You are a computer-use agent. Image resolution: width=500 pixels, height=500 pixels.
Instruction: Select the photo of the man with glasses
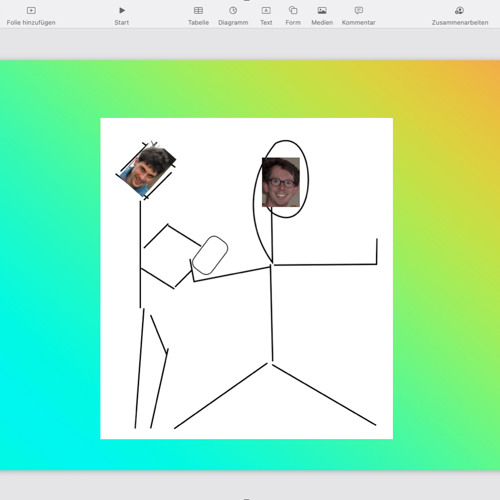click(x=281, y=182)
